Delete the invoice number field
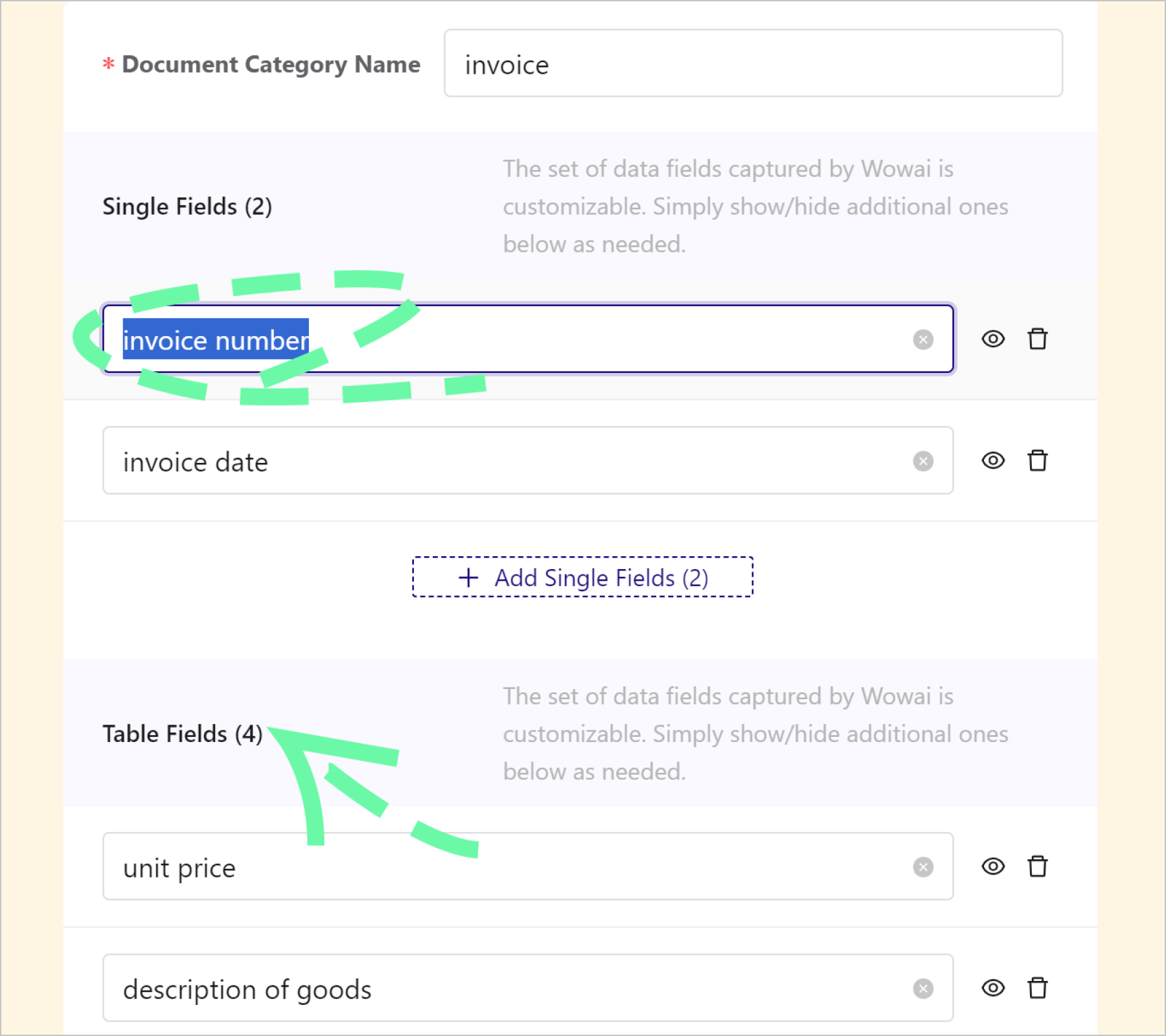This screenshot has height=1036, width=1166. click(1037, 339)
